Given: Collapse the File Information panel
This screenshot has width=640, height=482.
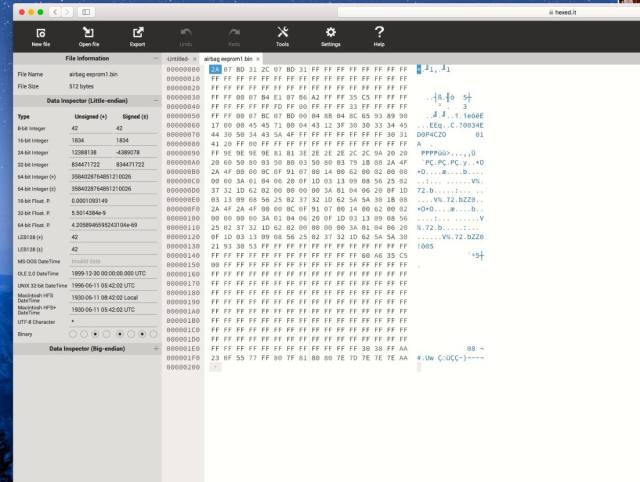Looking at the screenshot, I should pos(156,59).
